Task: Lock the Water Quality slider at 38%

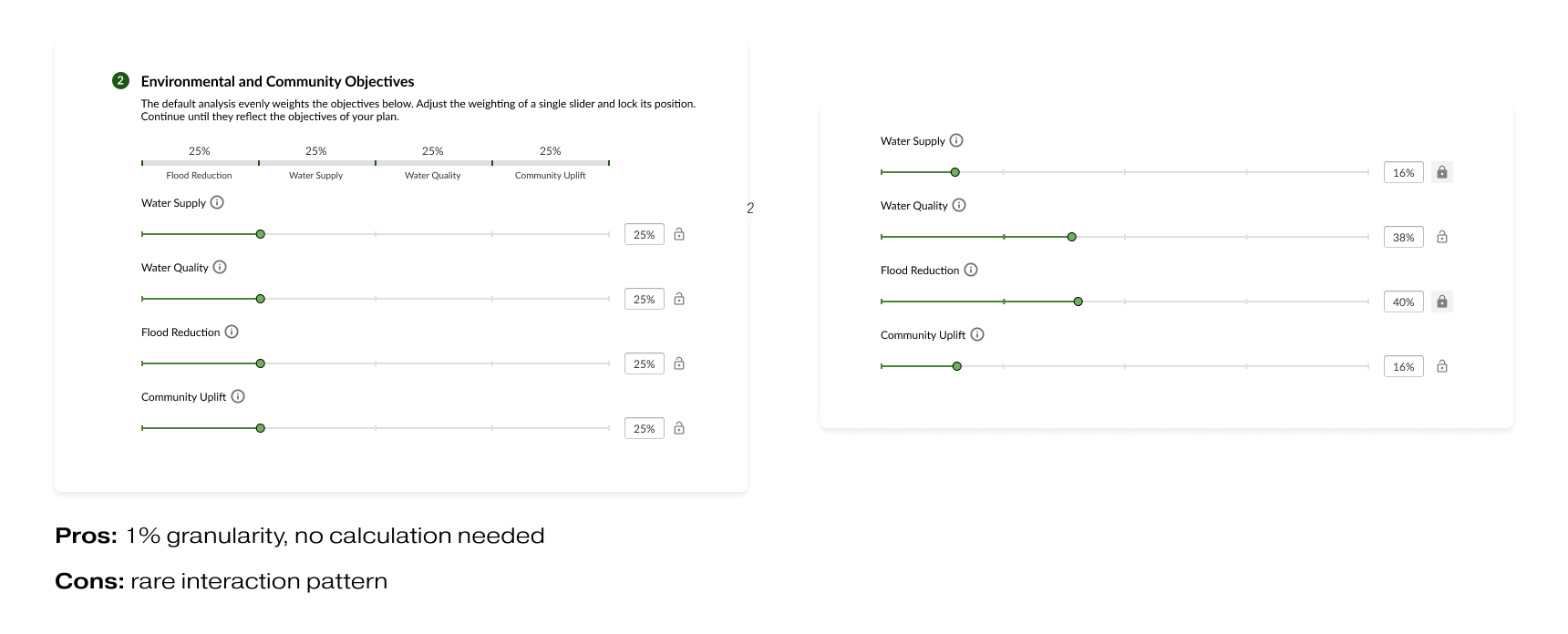Action: point(1442,237)
